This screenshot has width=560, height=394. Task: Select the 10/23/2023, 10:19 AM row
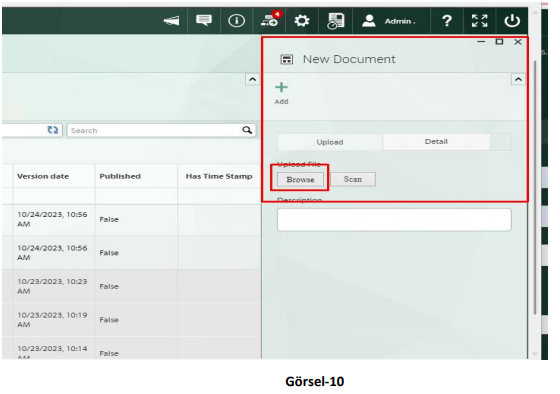(x=131, y=319)
